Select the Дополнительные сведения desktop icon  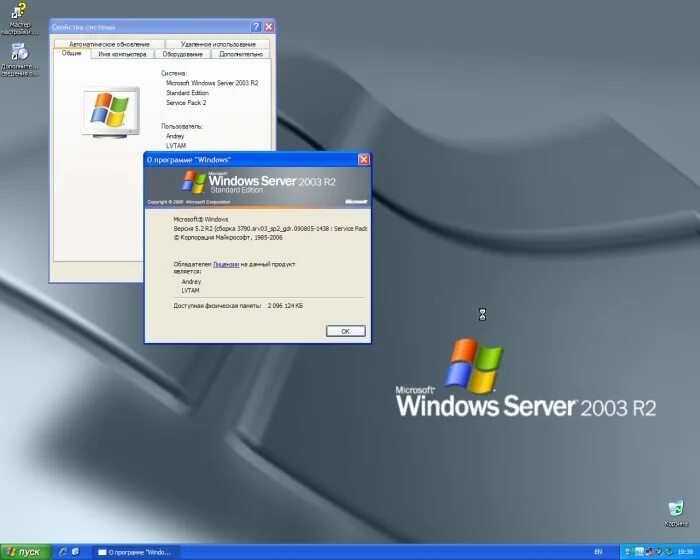click(x=20, y=59)
